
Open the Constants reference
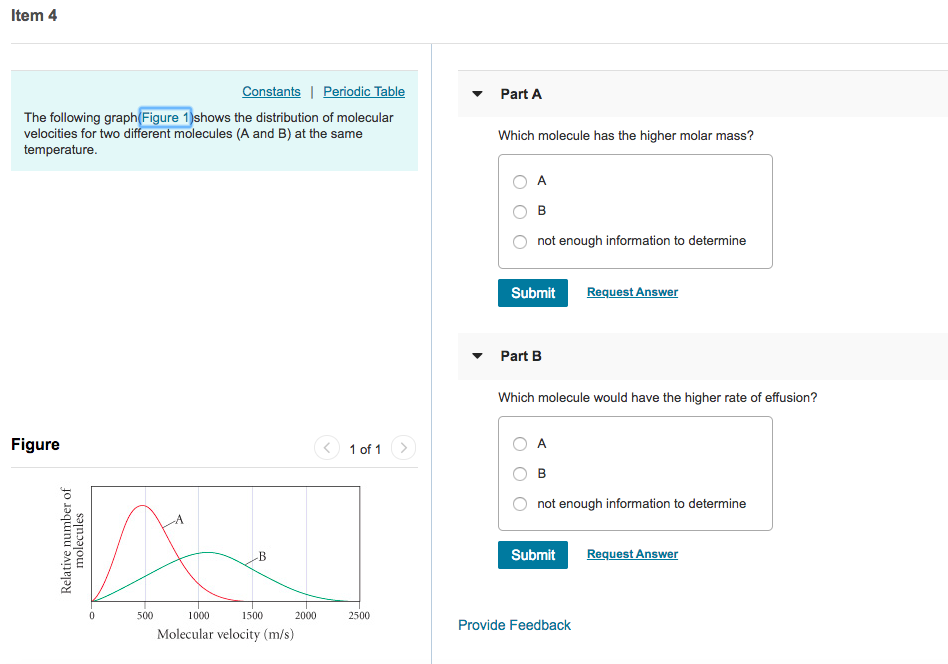pos(271,91)
